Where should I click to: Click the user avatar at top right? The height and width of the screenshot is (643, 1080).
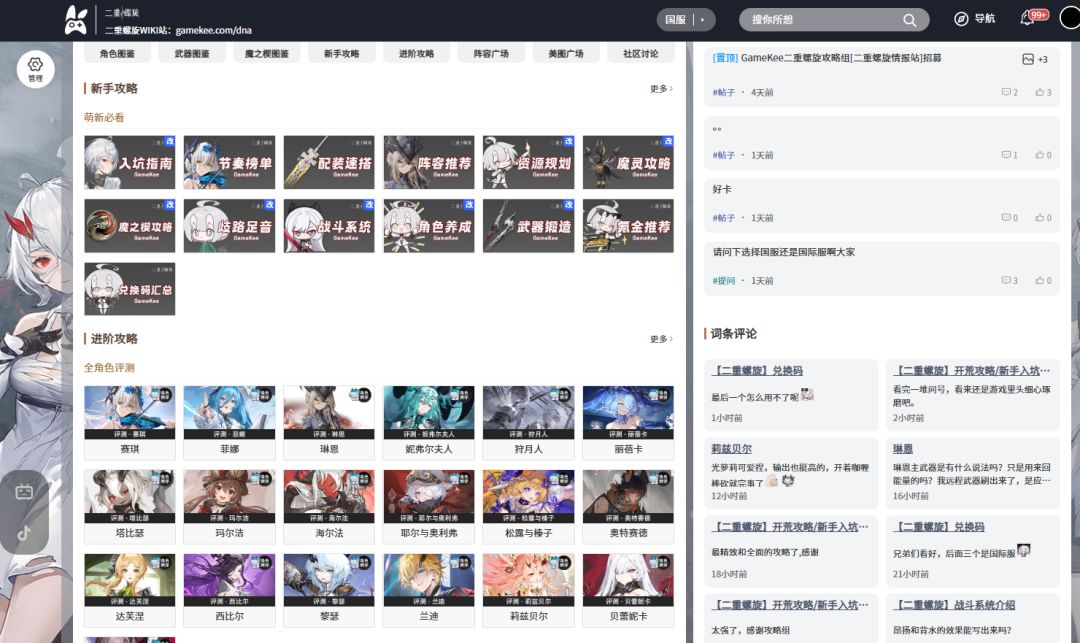pyautogui.click(x=1070, y=19)
